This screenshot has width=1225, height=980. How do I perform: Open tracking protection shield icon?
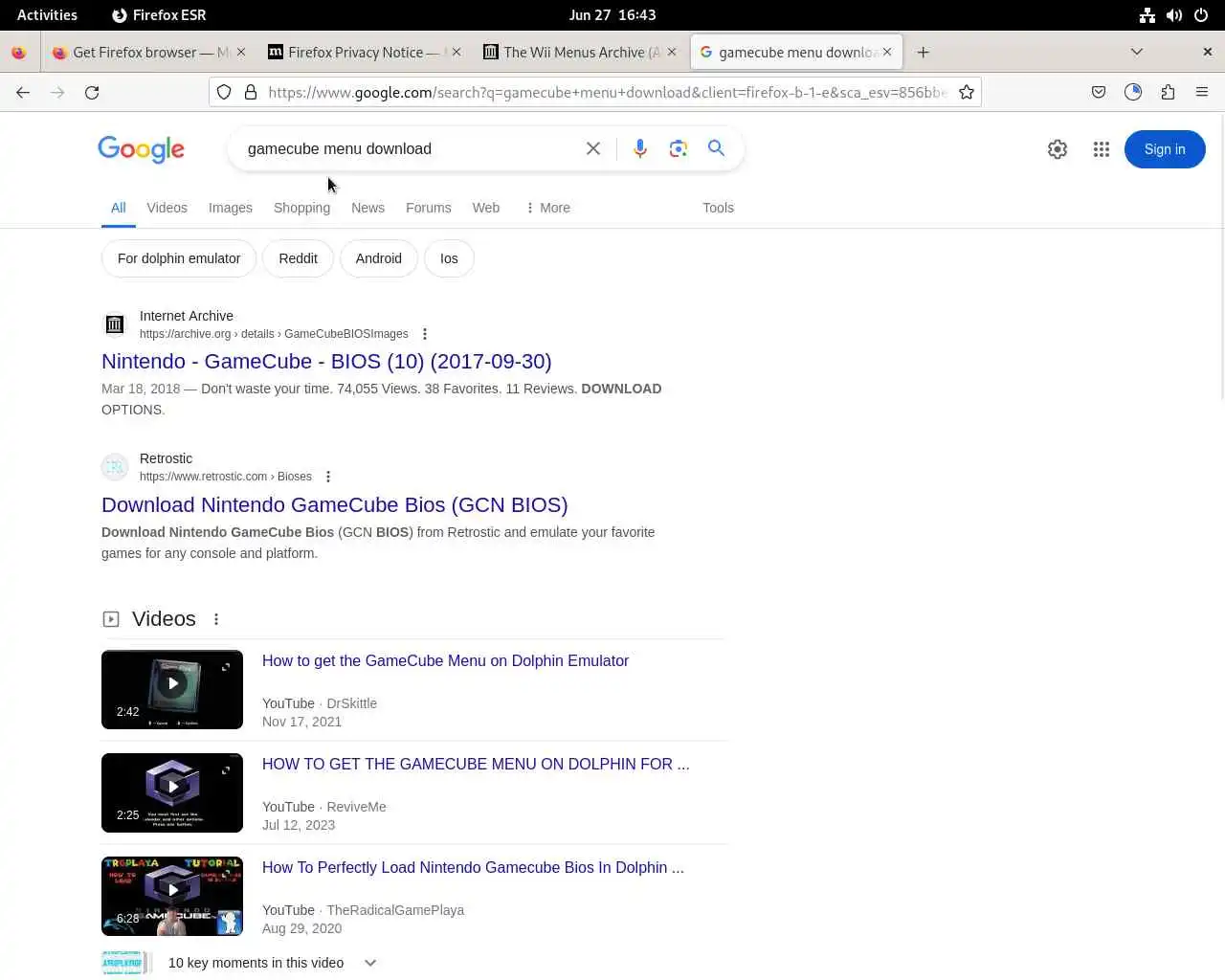[x=224, y=92]
